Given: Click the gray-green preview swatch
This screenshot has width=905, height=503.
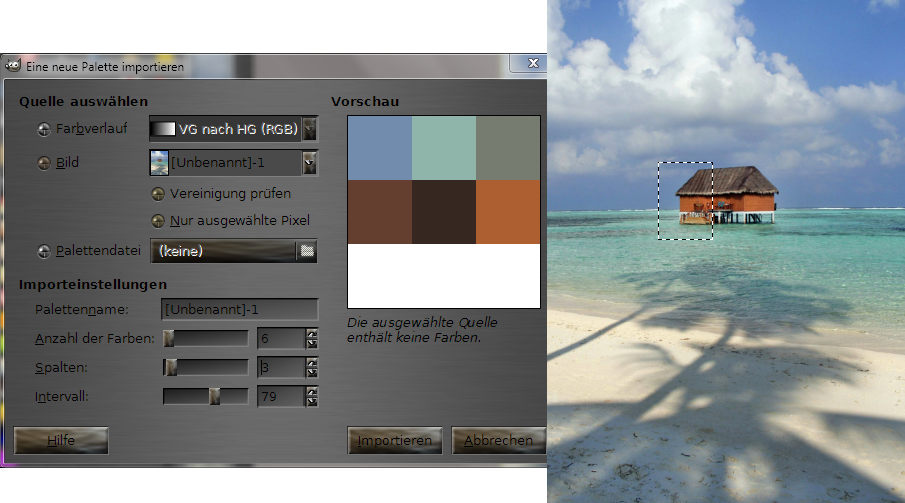Looking at the screenshot, I should [x=508, y=148].
